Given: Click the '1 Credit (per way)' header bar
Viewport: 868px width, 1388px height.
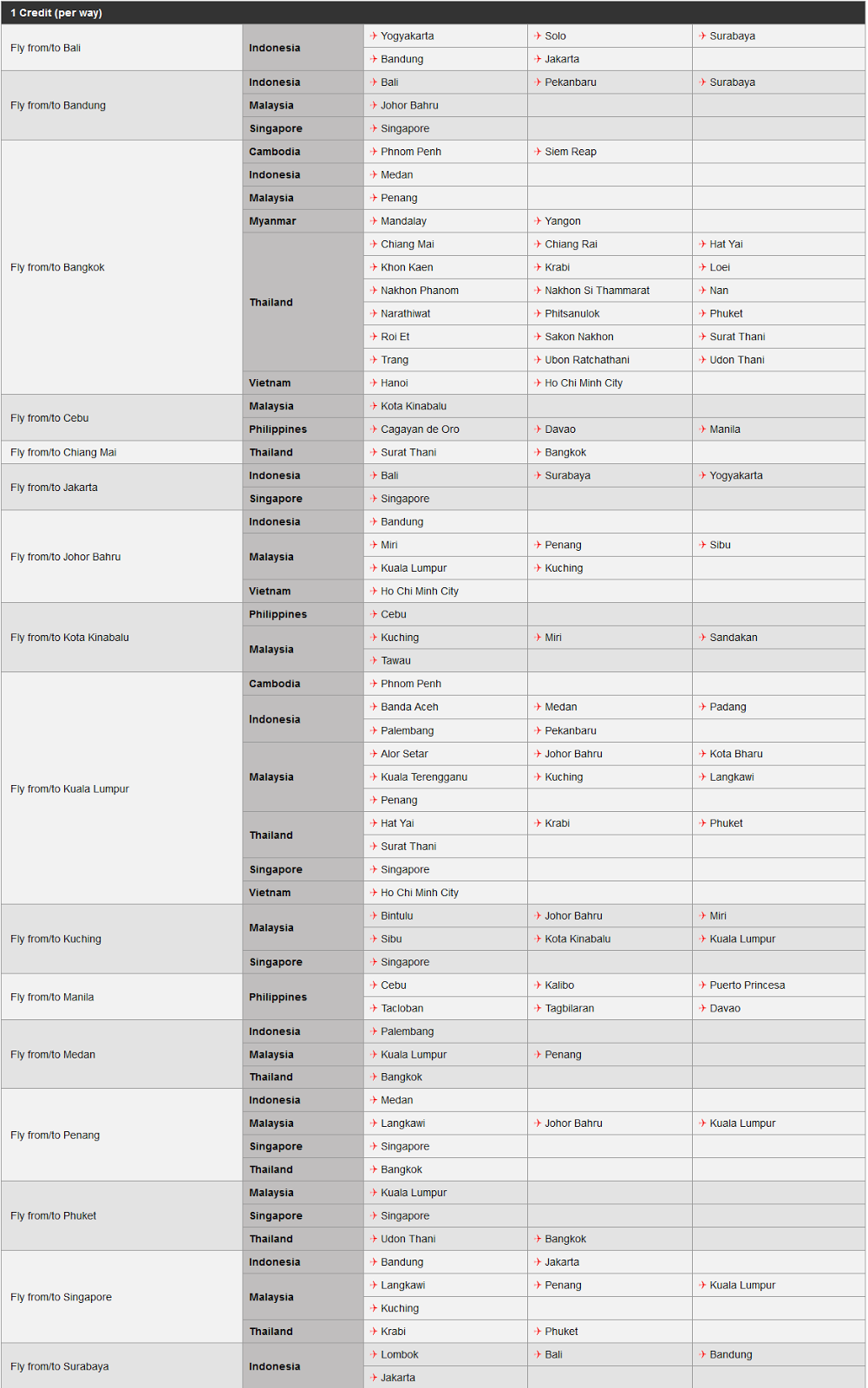Looking at the screenshot, I should [434, 13].
